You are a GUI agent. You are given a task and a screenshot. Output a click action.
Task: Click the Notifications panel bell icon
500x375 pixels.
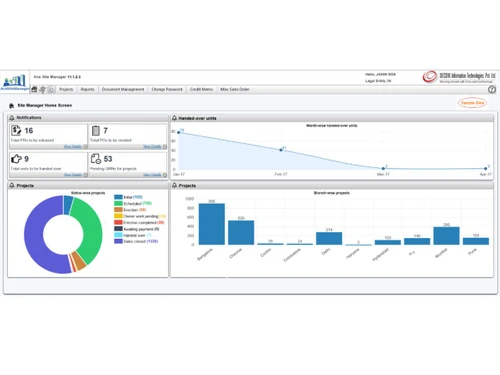coord(12,118)
